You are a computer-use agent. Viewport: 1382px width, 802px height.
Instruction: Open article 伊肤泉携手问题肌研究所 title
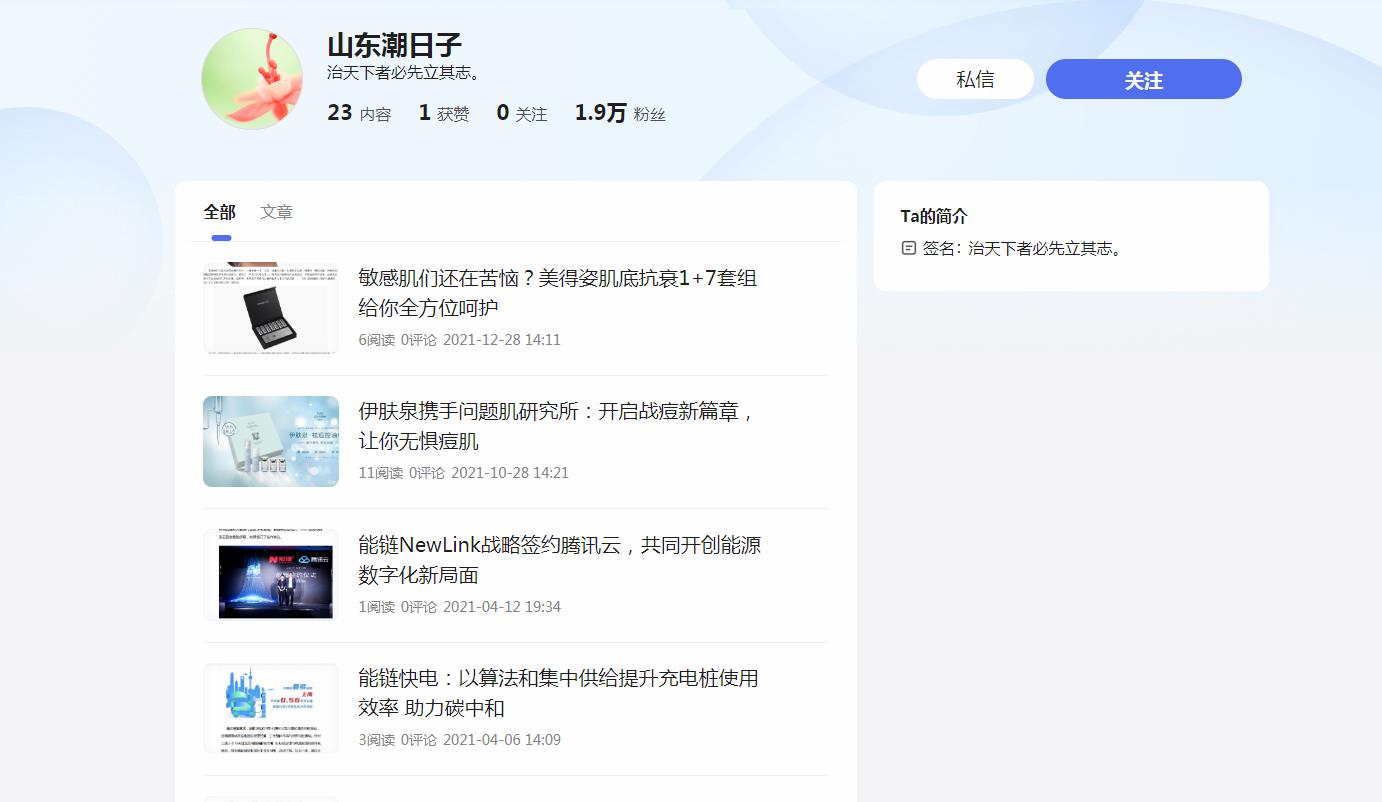pyautogui.click(x=557, y=426)
